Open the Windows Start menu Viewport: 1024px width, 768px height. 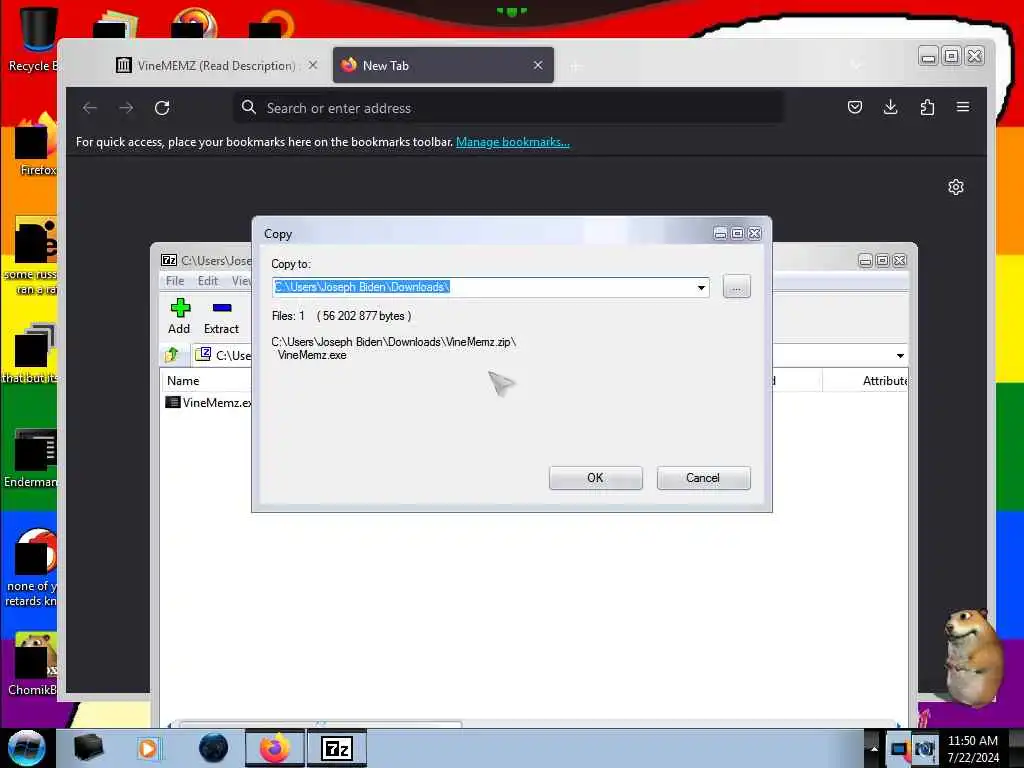pyautogui.click(x=26, y=748)
